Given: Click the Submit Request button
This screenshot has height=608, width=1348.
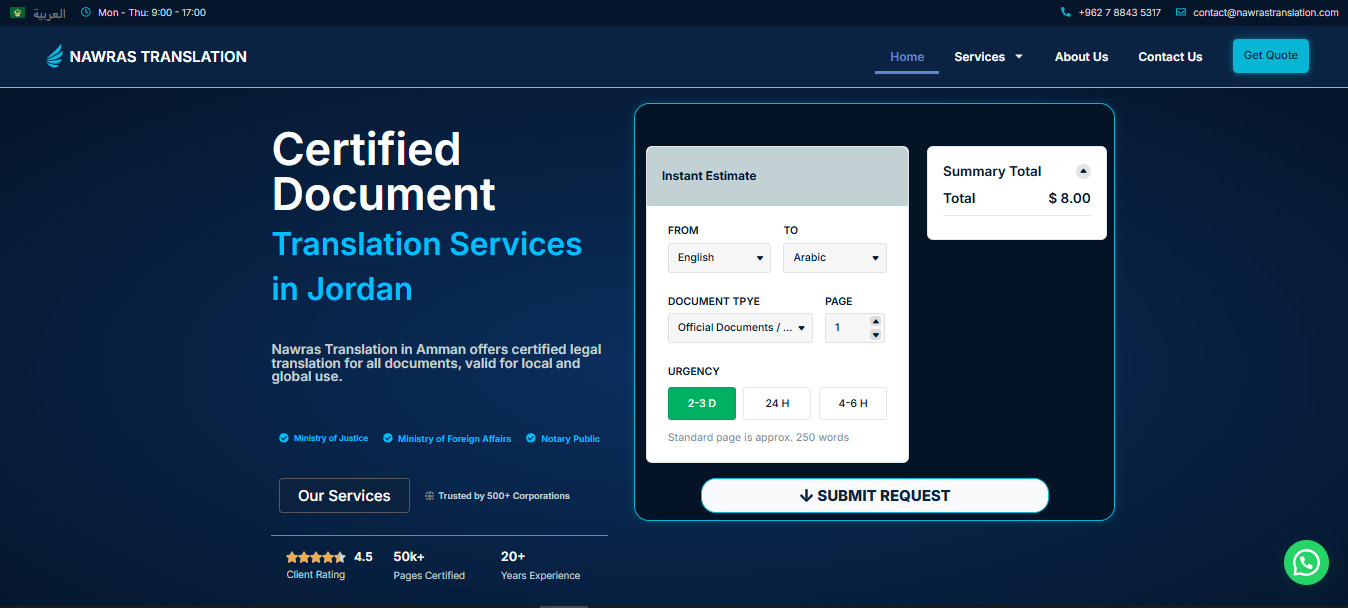Looking at the screenshot, I should point(875,496).
